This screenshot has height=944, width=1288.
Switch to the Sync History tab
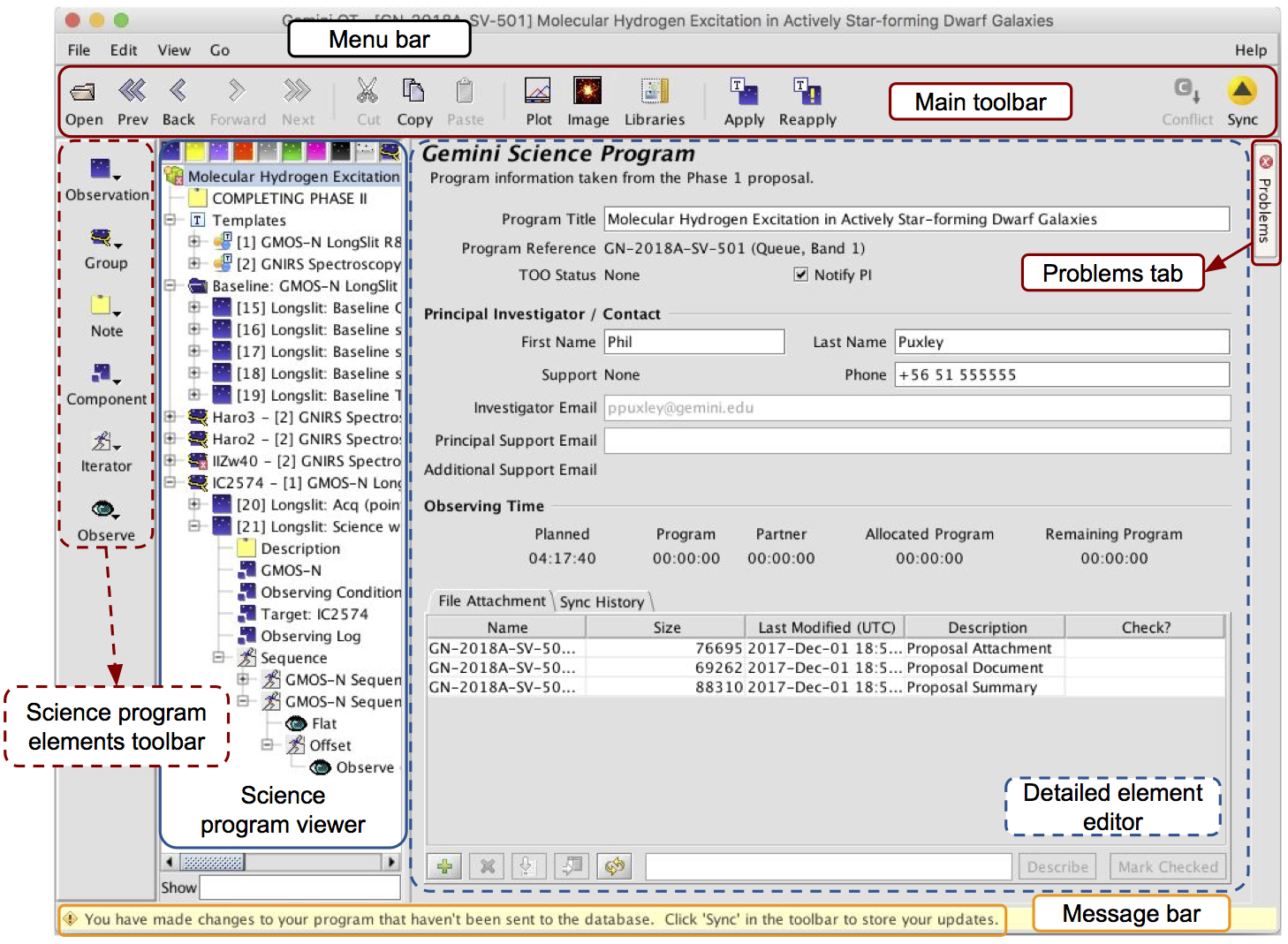602,601
